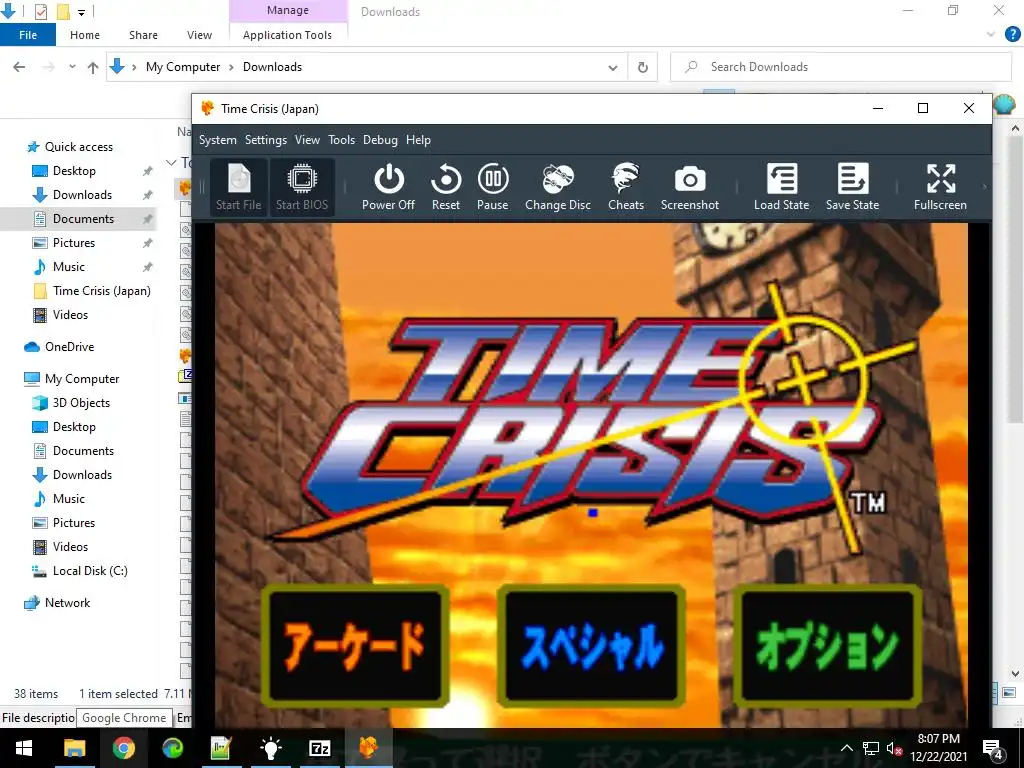Click Load State in toolbar
Screen dimensions: 1024x768
[x=781, y=187]
